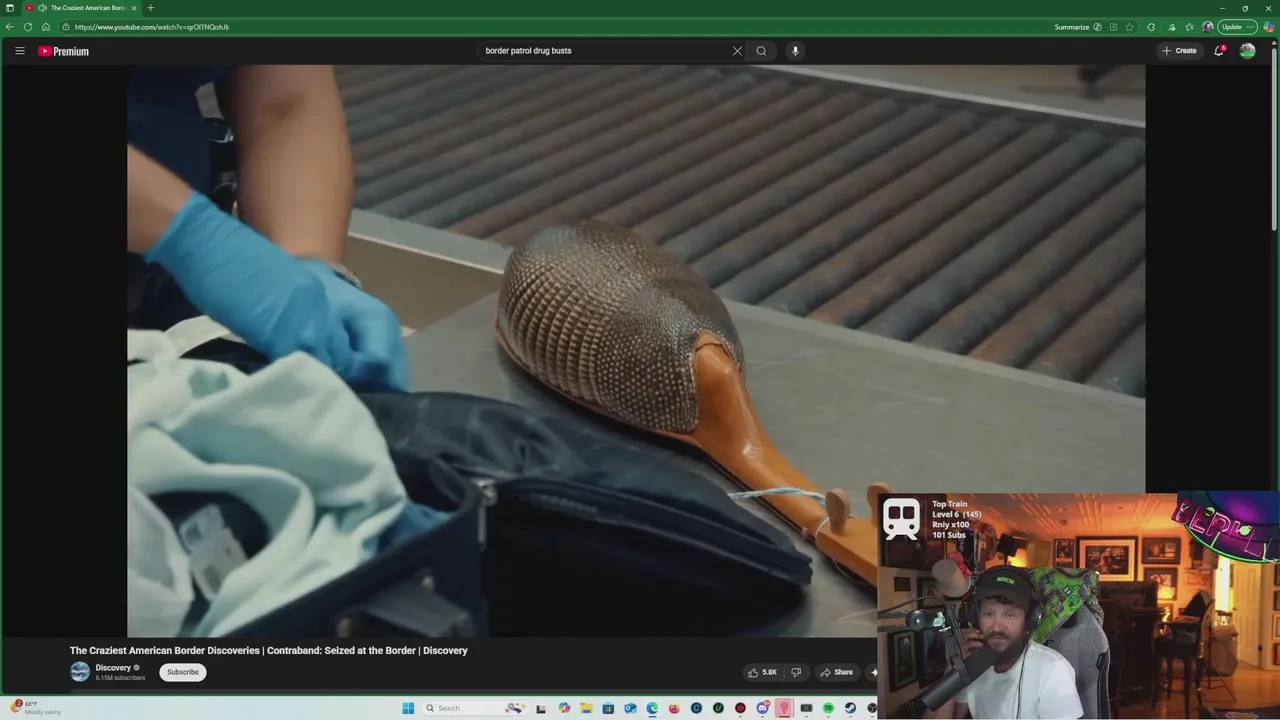The width and height of the screenshot is (1280, 720).
Task: Open Steam from the taskbar
Action: point(850,708)
